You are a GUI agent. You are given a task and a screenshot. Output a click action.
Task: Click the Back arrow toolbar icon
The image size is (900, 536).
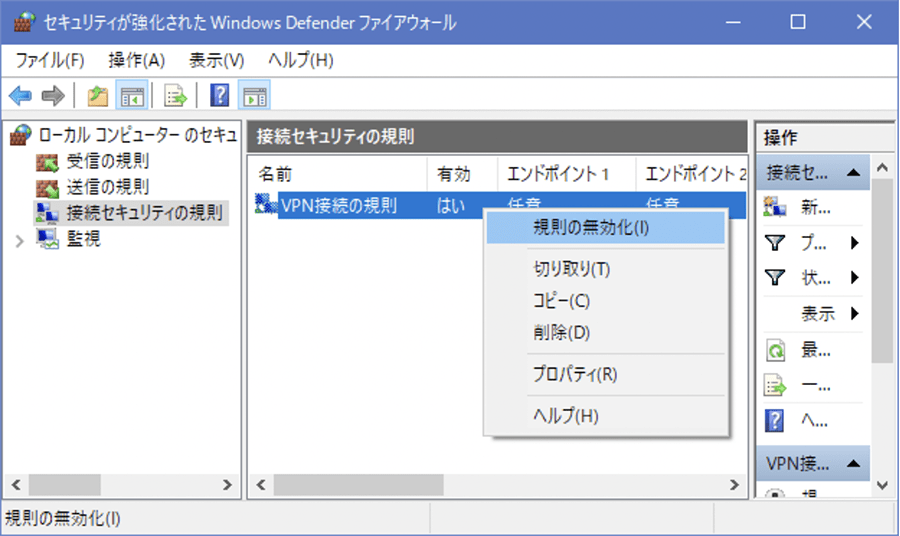click(20, 96)
